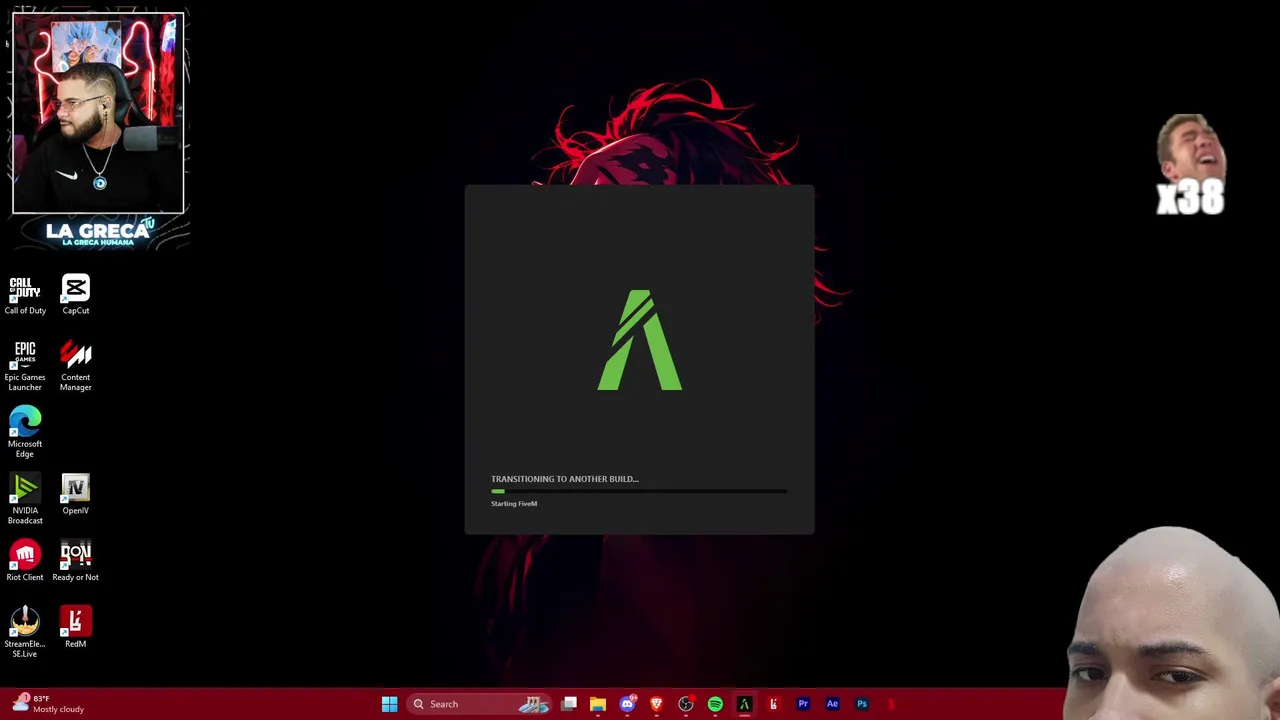Open RedM from the taskbar

[773, 704]
